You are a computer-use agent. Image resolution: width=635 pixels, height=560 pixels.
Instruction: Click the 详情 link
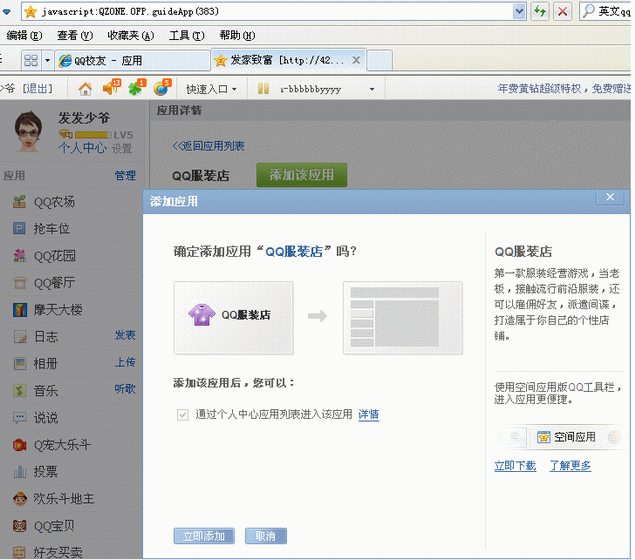369,414
